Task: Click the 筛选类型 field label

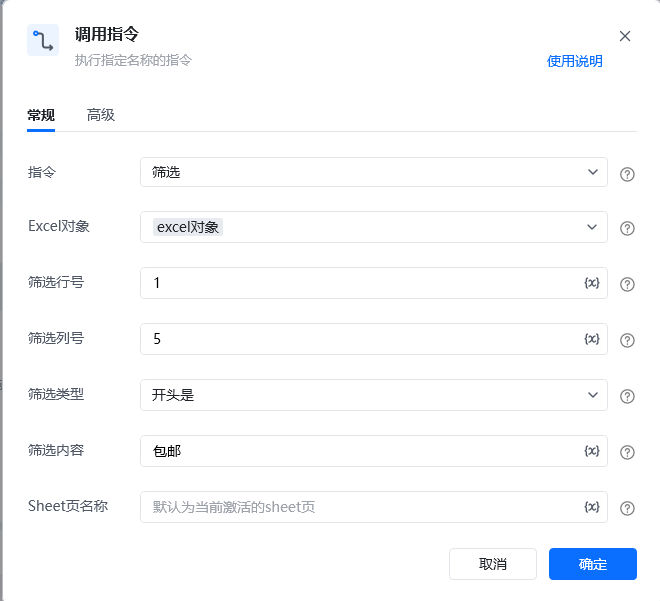Action: 56,394
